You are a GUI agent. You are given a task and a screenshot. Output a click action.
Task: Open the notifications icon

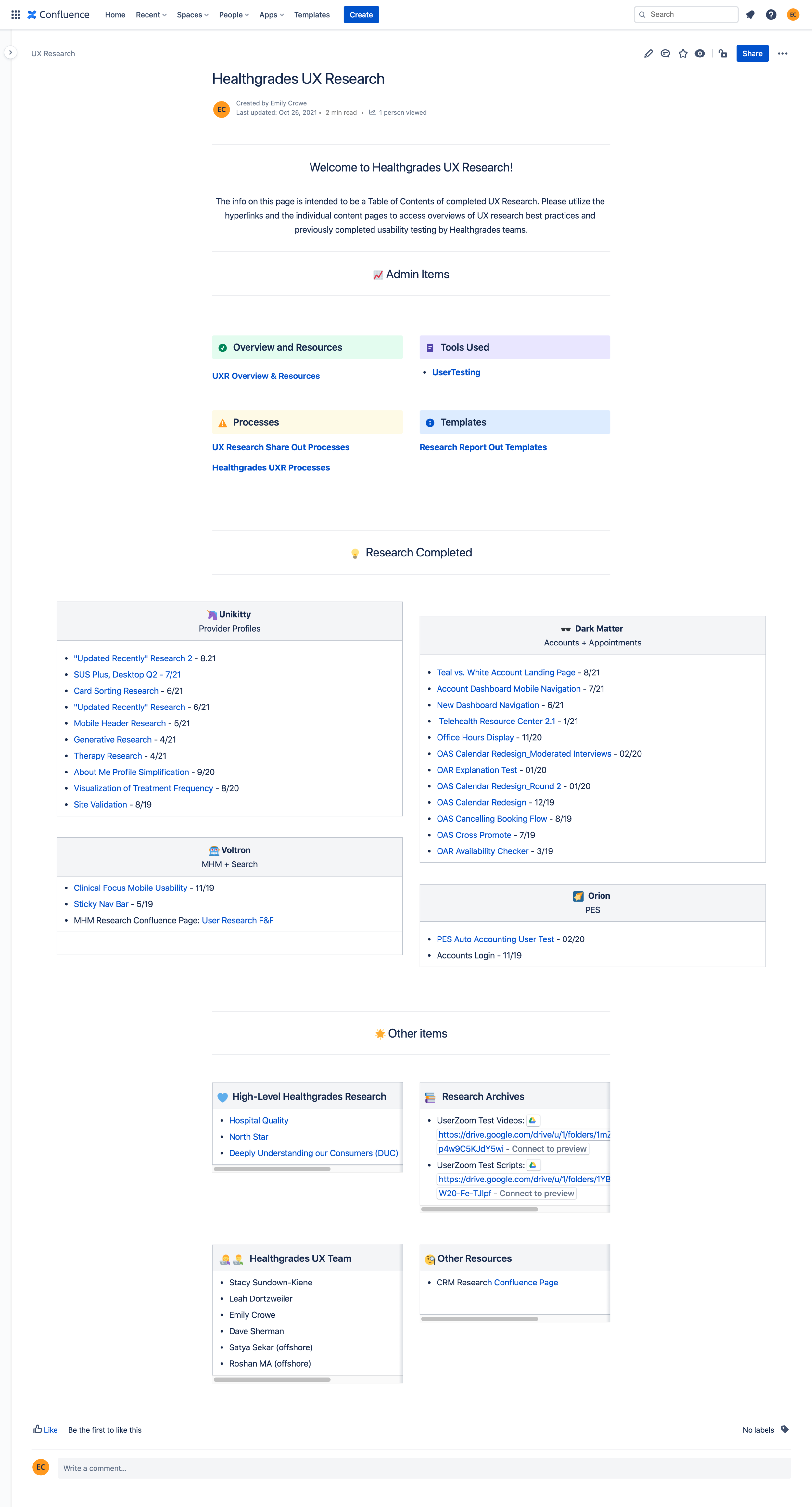(x=750, y=15)
